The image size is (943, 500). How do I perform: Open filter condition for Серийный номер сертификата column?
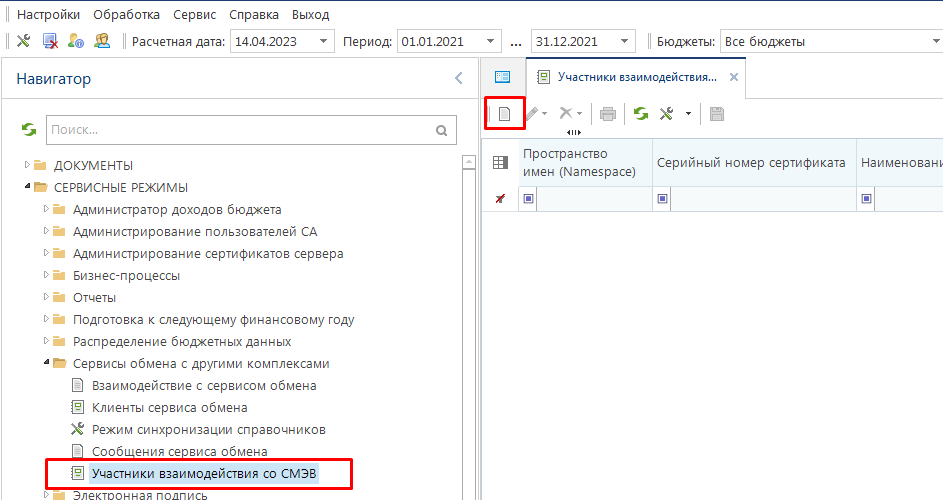click(662, 199)
